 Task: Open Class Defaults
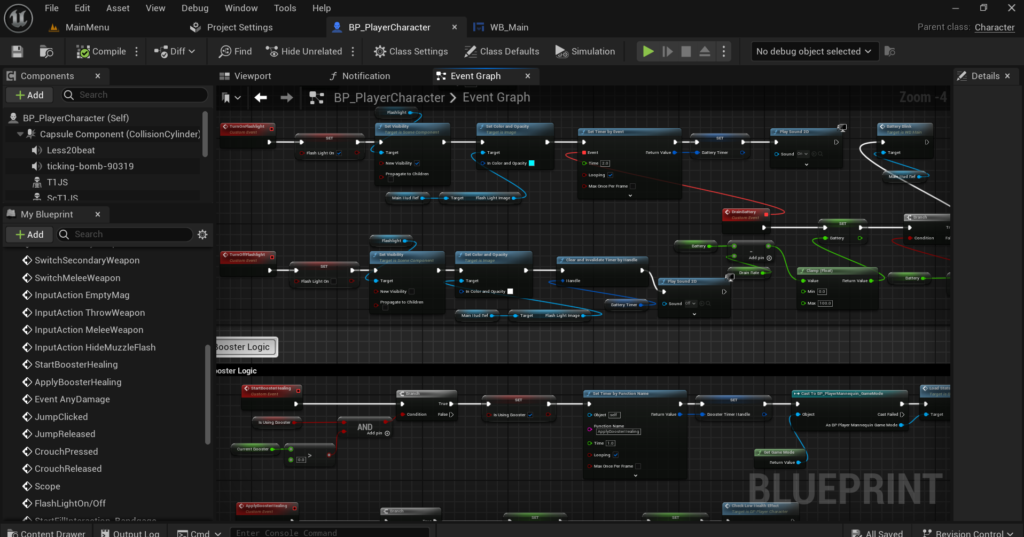pyautogui.click(x=502, y=52)
